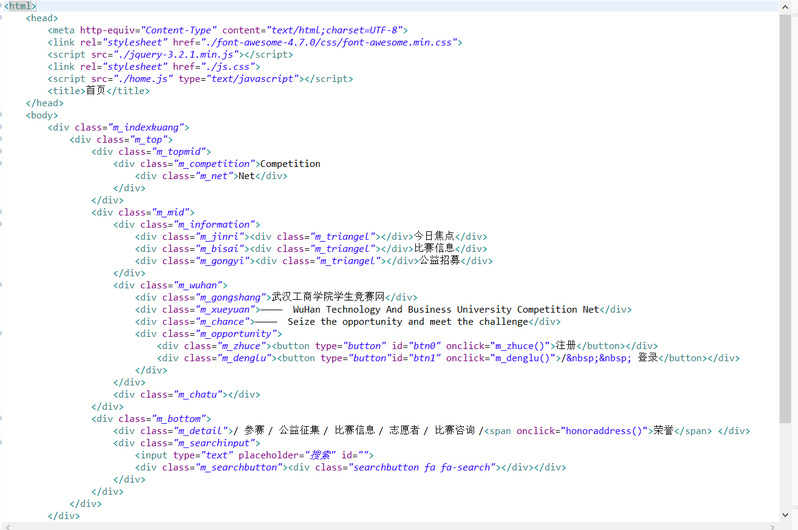Click the text 志愿者
Screen dimensions: 798x530
pyautogui.click(x=404, y=431)
